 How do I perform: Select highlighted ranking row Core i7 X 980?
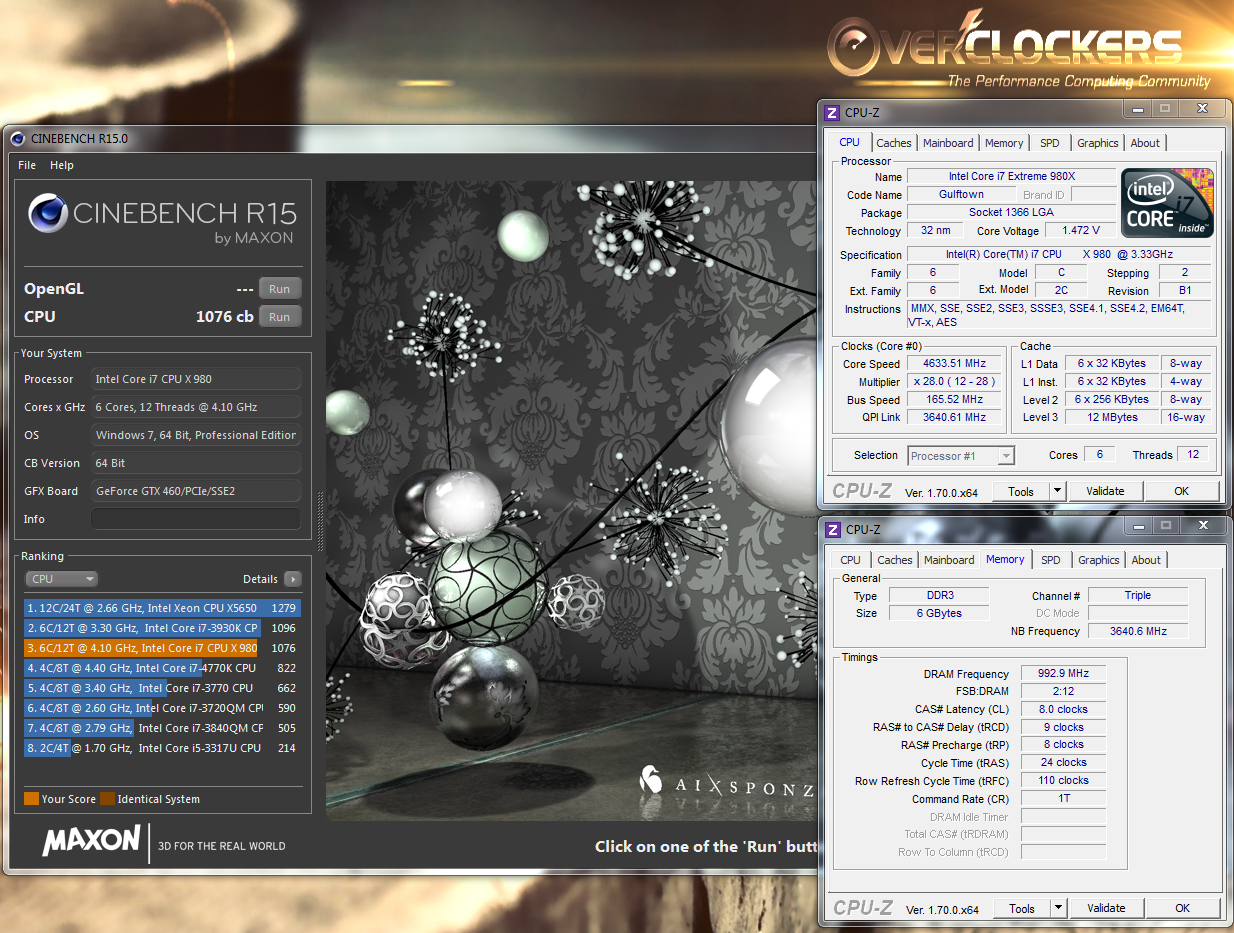(x=162, y=648)
